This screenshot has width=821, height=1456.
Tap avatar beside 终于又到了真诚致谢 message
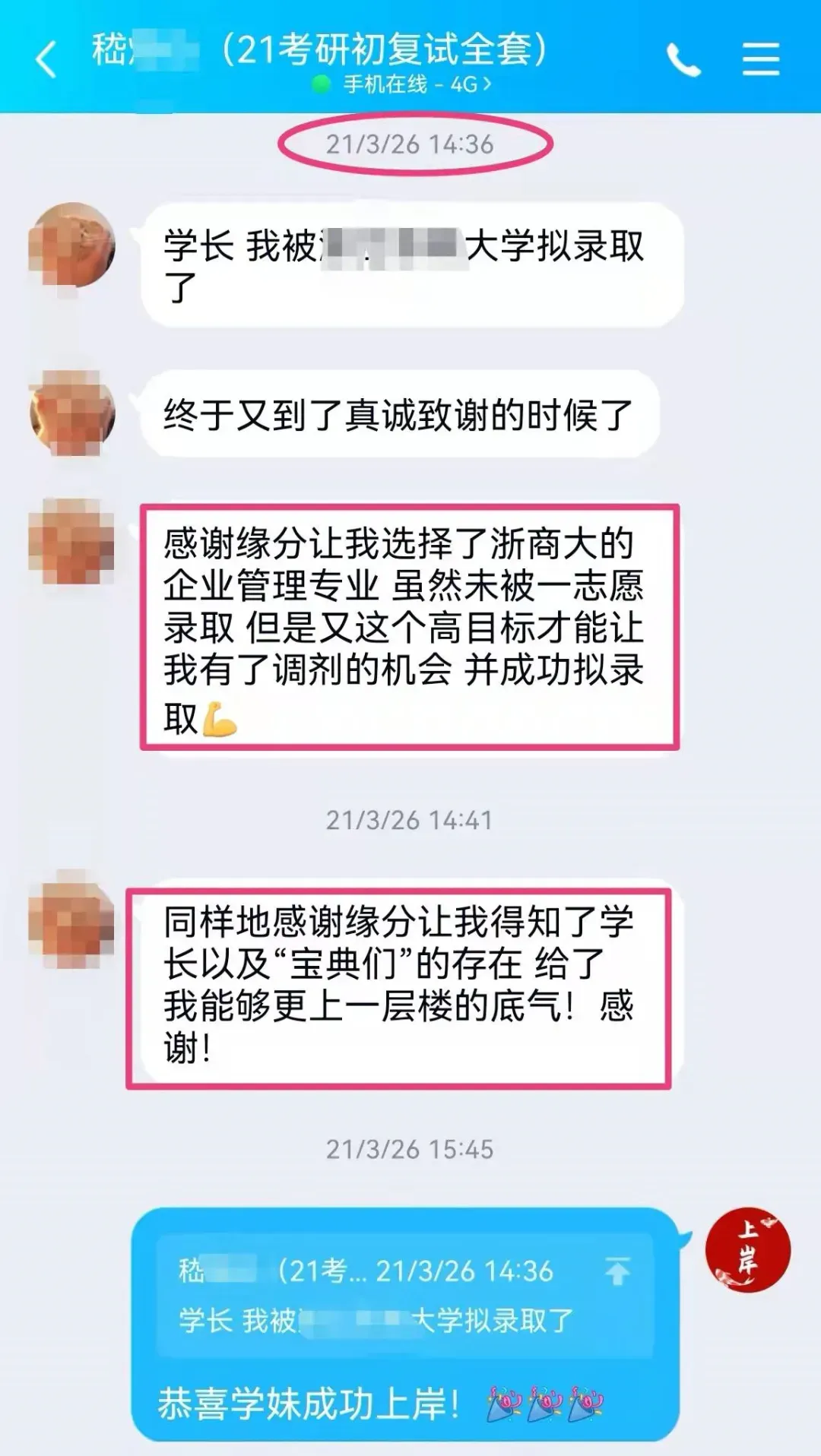click(x=71, y=413)
